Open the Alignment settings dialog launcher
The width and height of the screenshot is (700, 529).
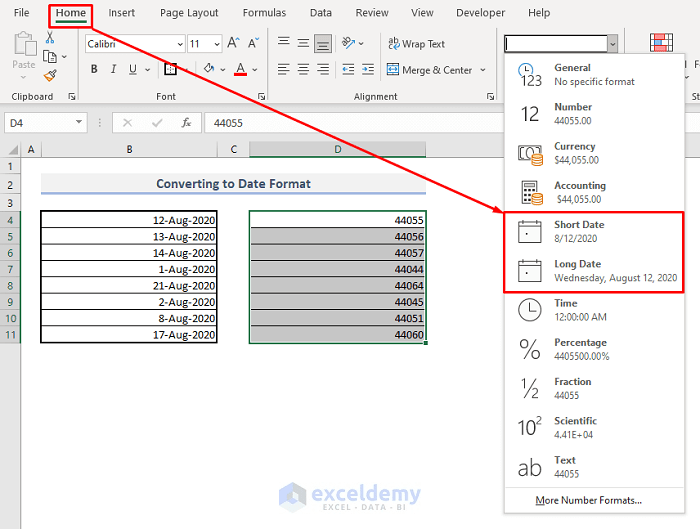[x=490, y=96]
